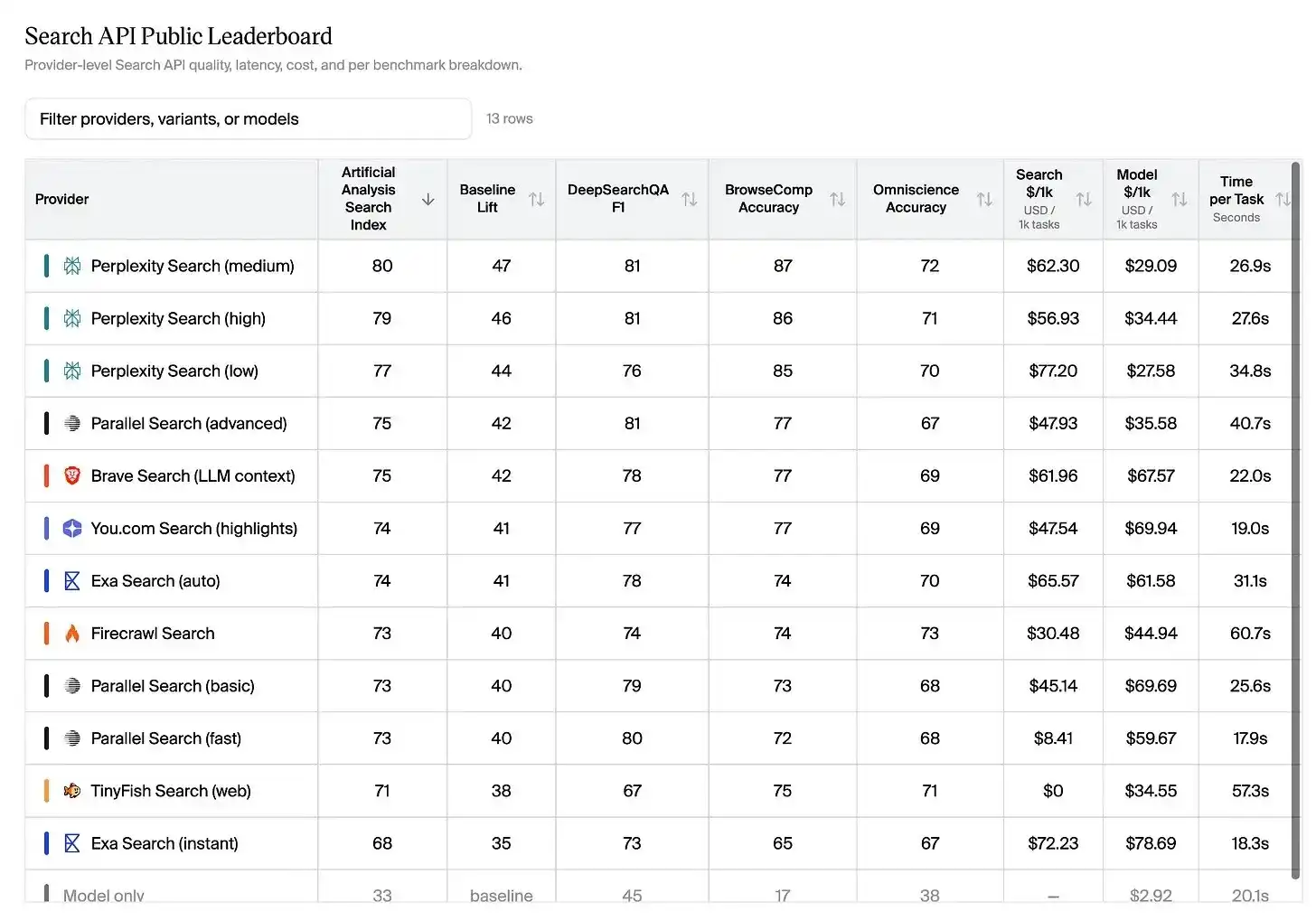Click the Search $/1k value $62.30
This screenshot has width=1316, height=921.
point(1053,266)
